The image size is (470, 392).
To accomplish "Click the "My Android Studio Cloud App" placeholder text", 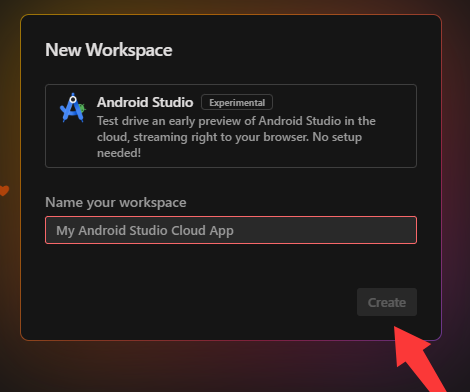I will pyautogui.click(x=145, y=231).
